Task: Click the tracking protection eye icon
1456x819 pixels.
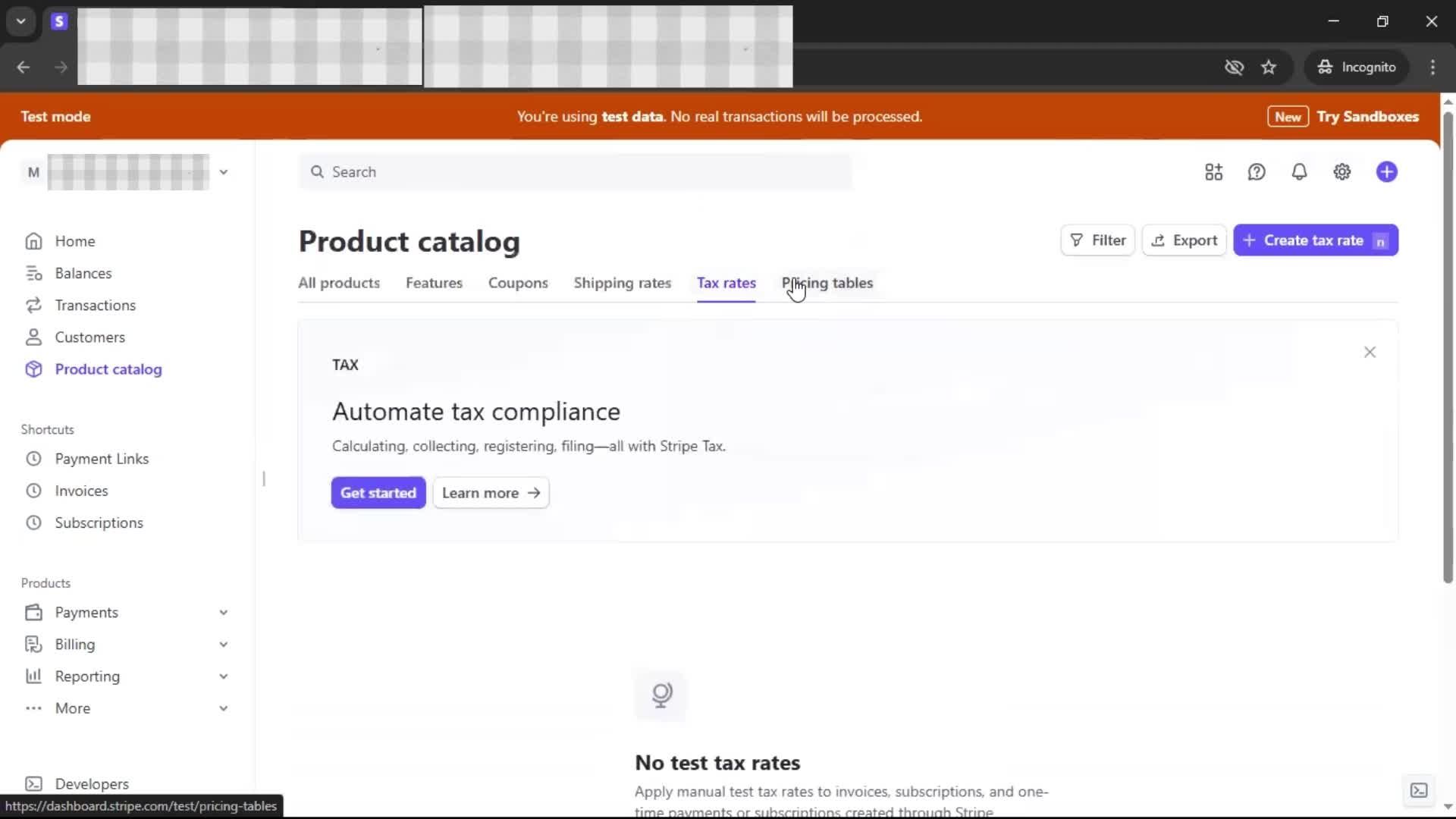Action: pyautogui.click(x=1234, y=67)
